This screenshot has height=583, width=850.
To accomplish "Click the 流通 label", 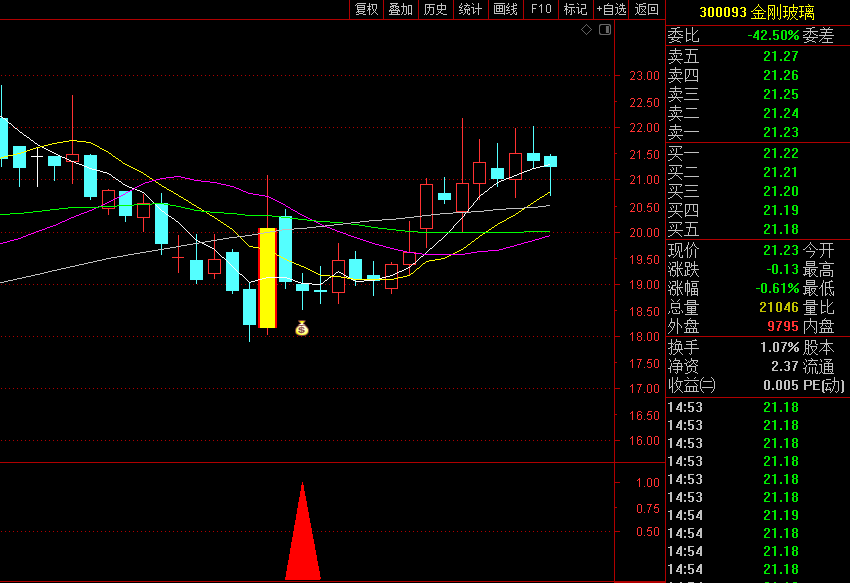I will [818, 367].
